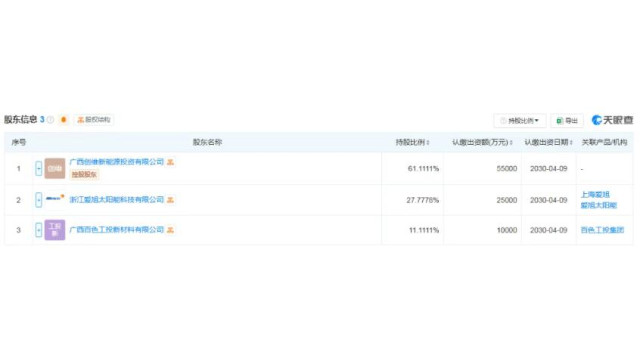Click the 序号 column header
The width and height of the screenshot is (640, 360).
pos(18,142)
